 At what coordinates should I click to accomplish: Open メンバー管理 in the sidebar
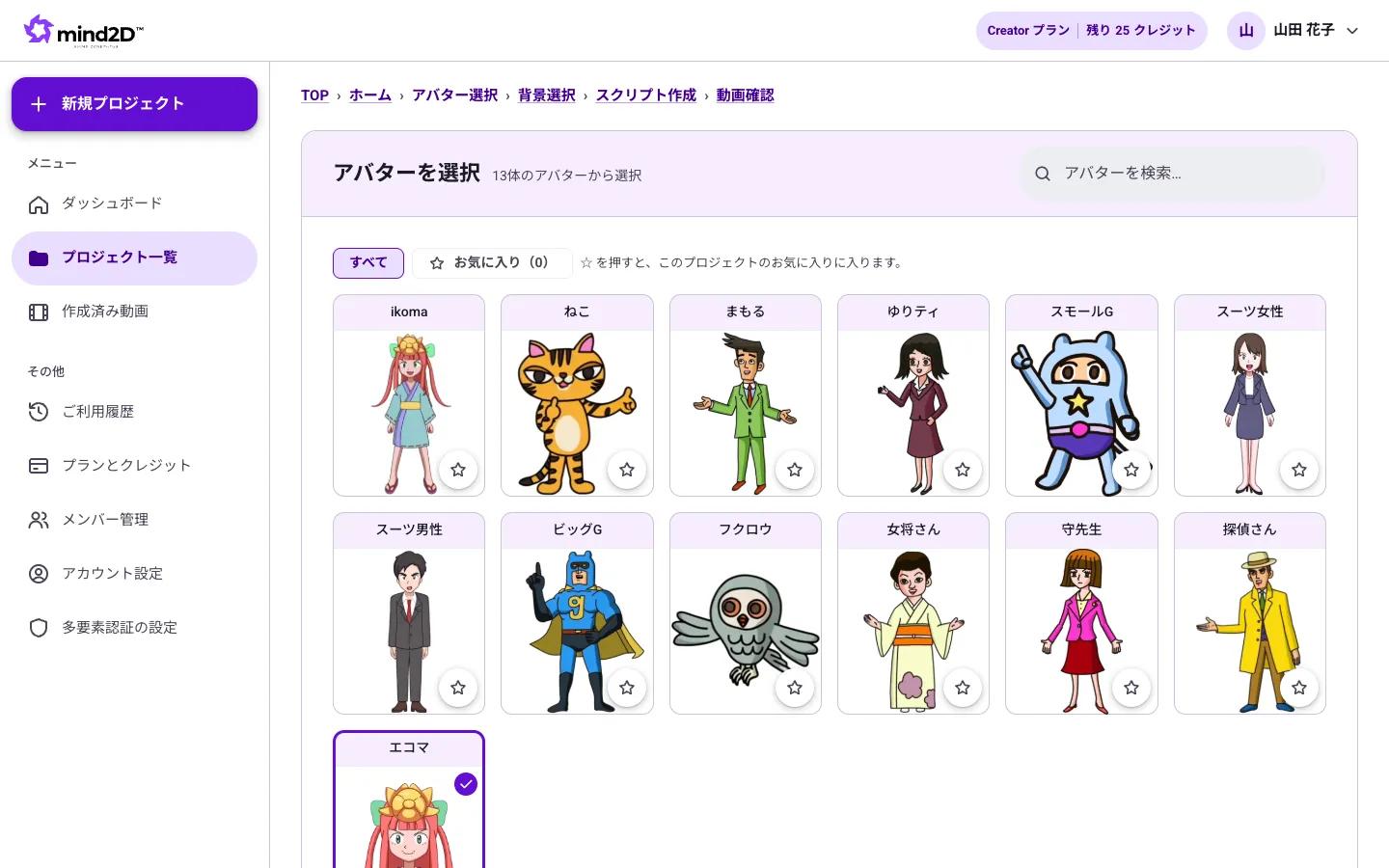(x=135, y=521)
